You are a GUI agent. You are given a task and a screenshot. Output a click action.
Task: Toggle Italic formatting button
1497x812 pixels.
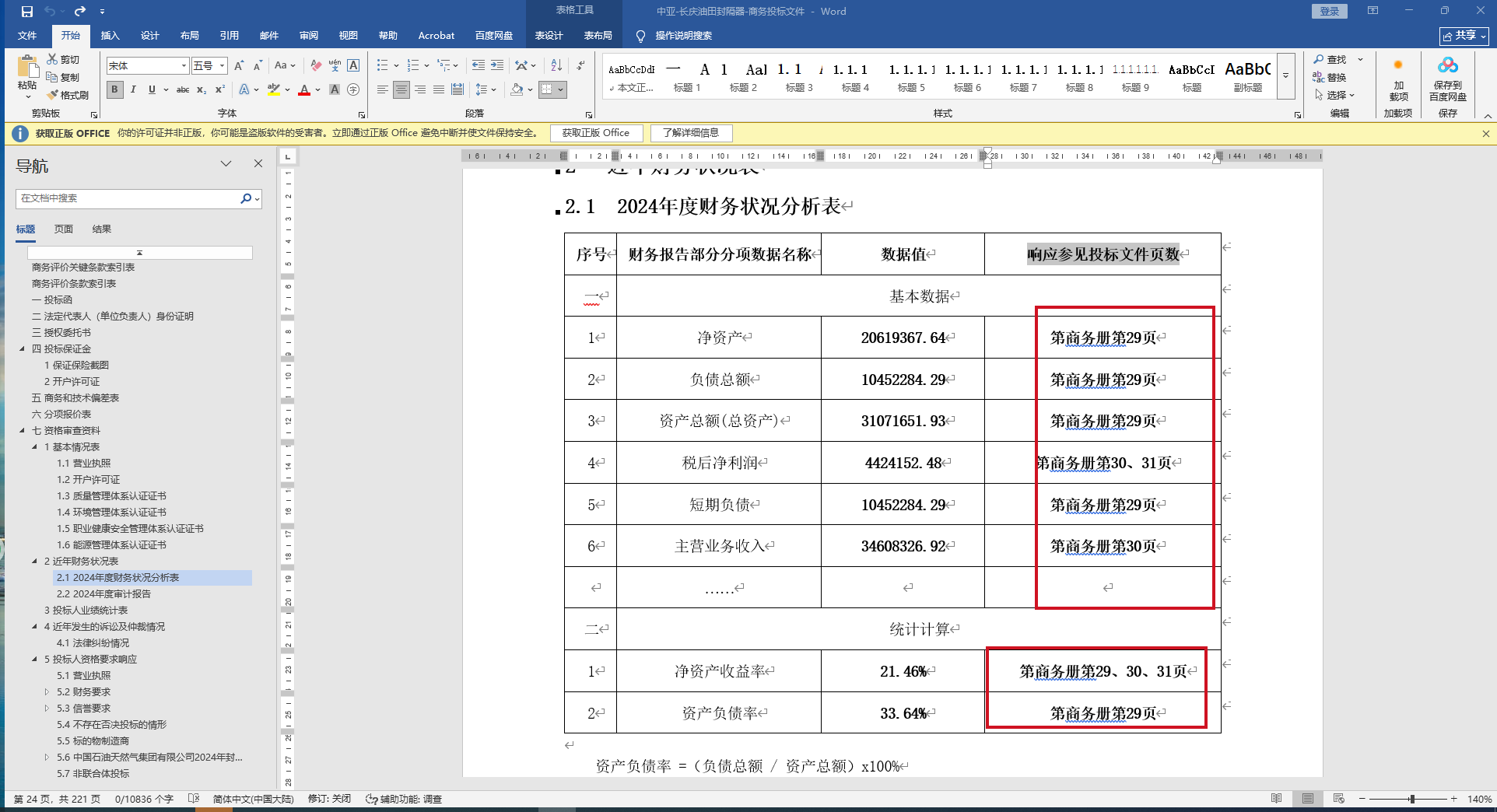point(133,89)
